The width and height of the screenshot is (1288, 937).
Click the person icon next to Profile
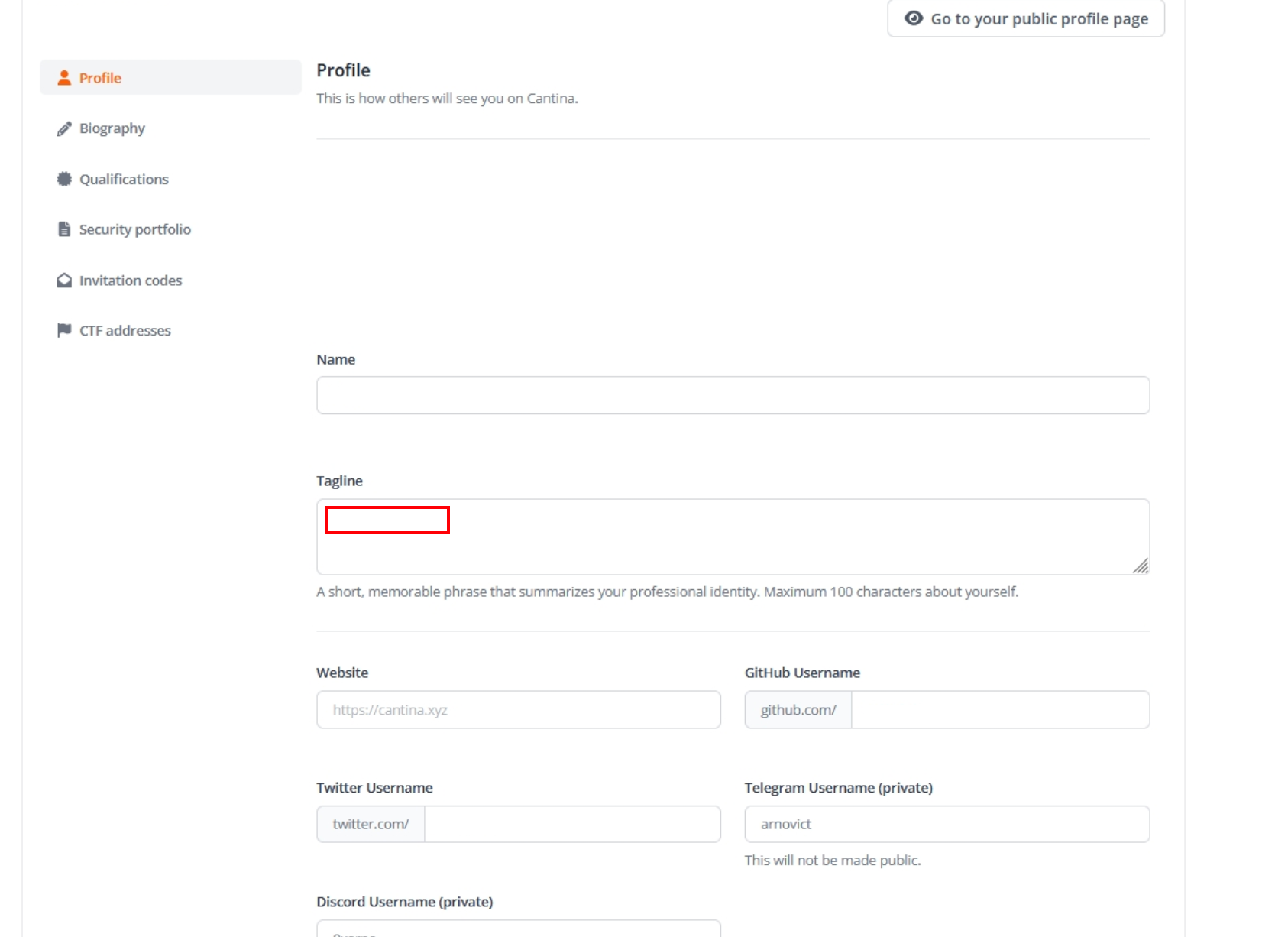click(64, 78)
